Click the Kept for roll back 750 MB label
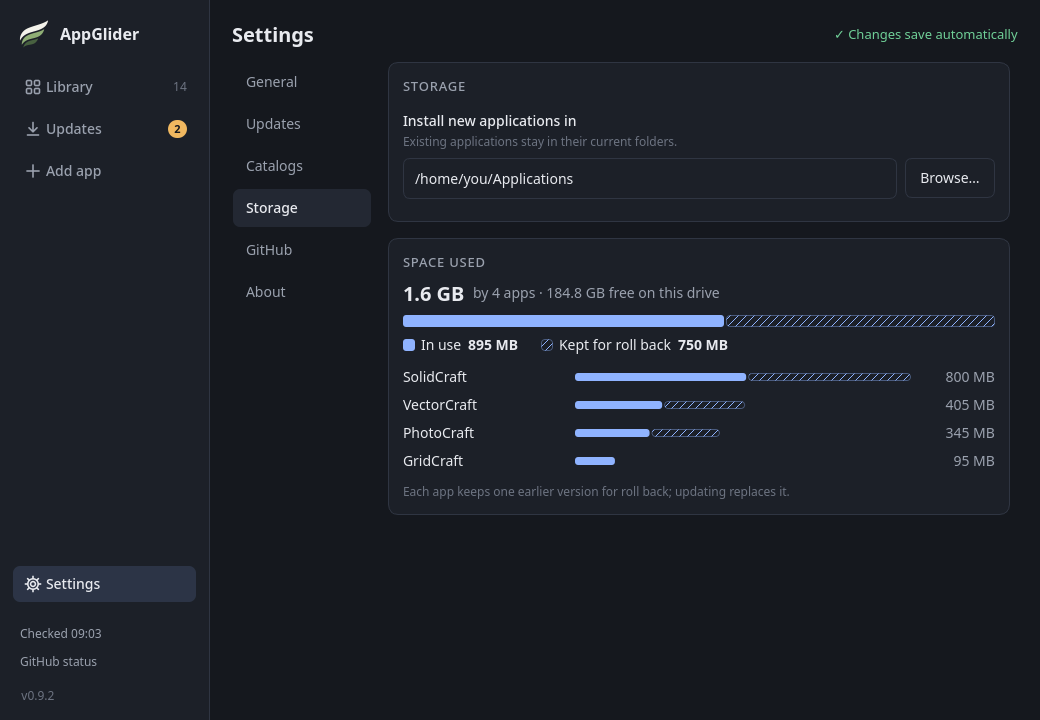Image resolution: width=1040 pixels, height=720 pixels. pos(634,345)
